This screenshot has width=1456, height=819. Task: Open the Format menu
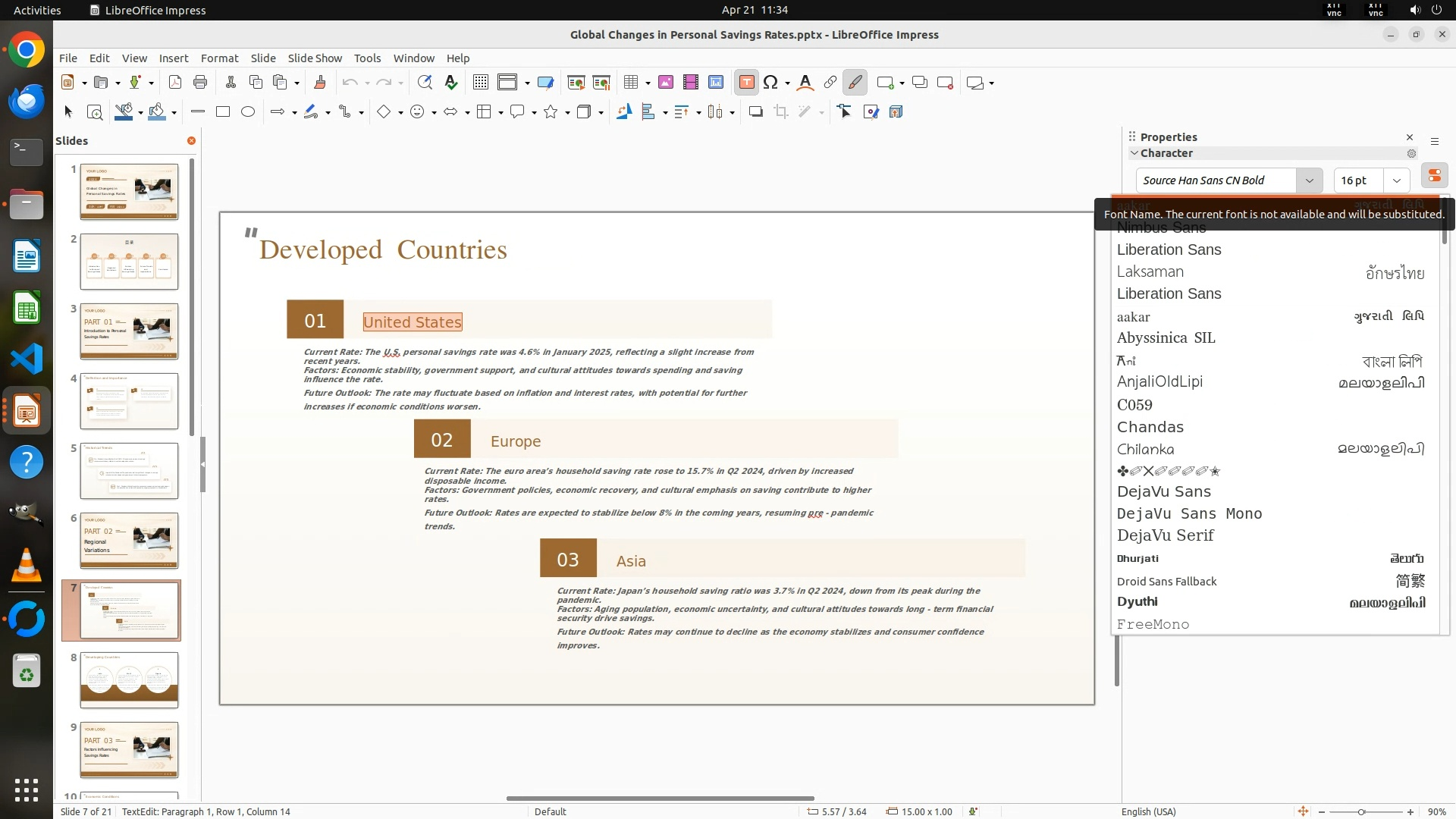(219, 58)
